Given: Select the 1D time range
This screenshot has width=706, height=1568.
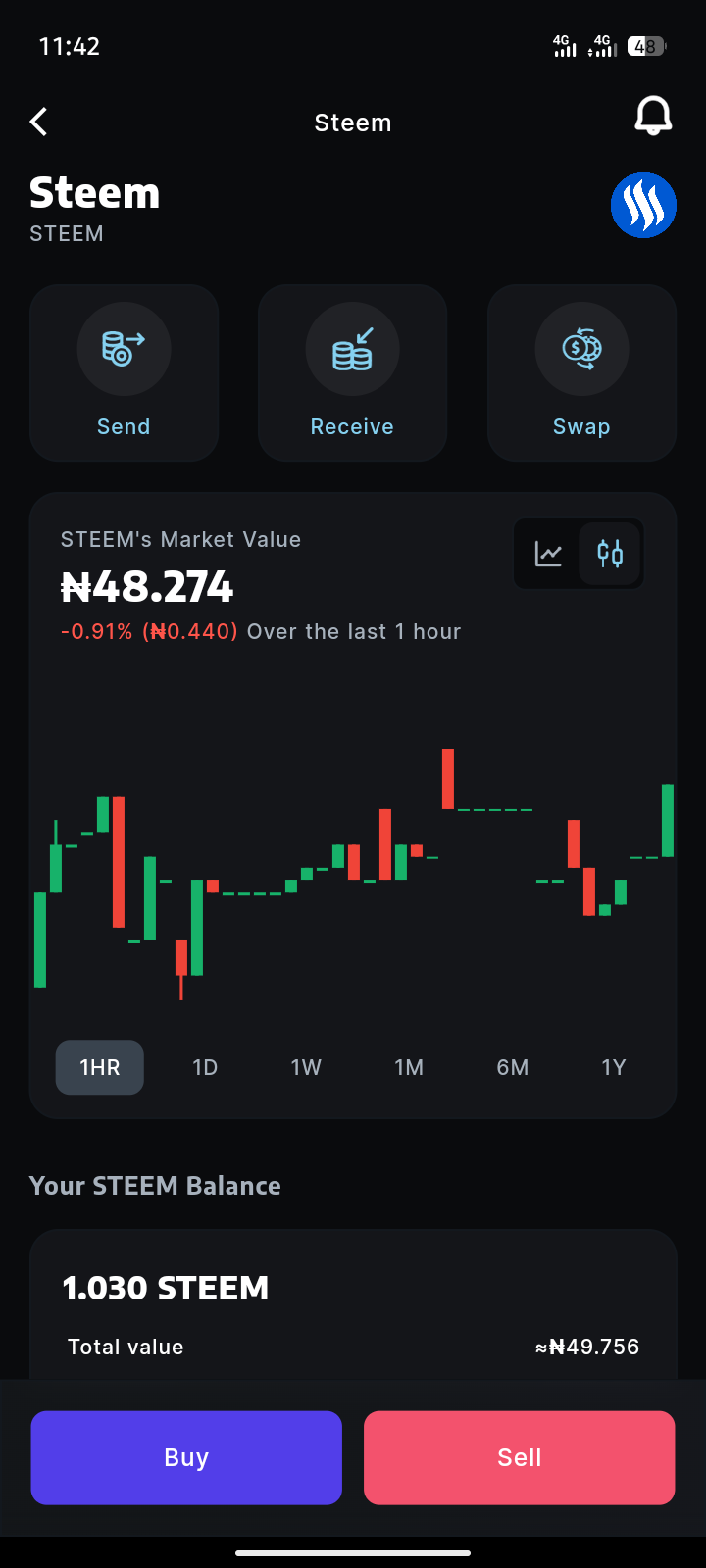Looking at the screenshot, I should (205, 1067).
